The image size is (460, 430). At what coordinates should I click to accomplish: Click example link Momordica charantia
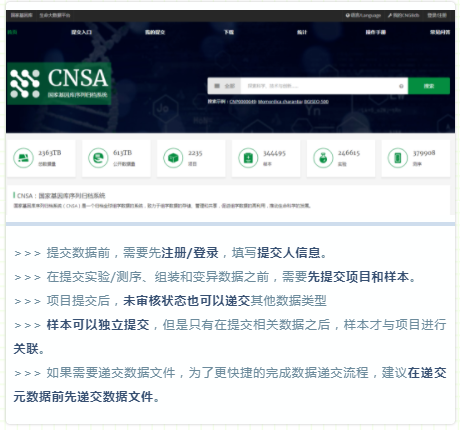pyautogui.click(x=280, y=102)
